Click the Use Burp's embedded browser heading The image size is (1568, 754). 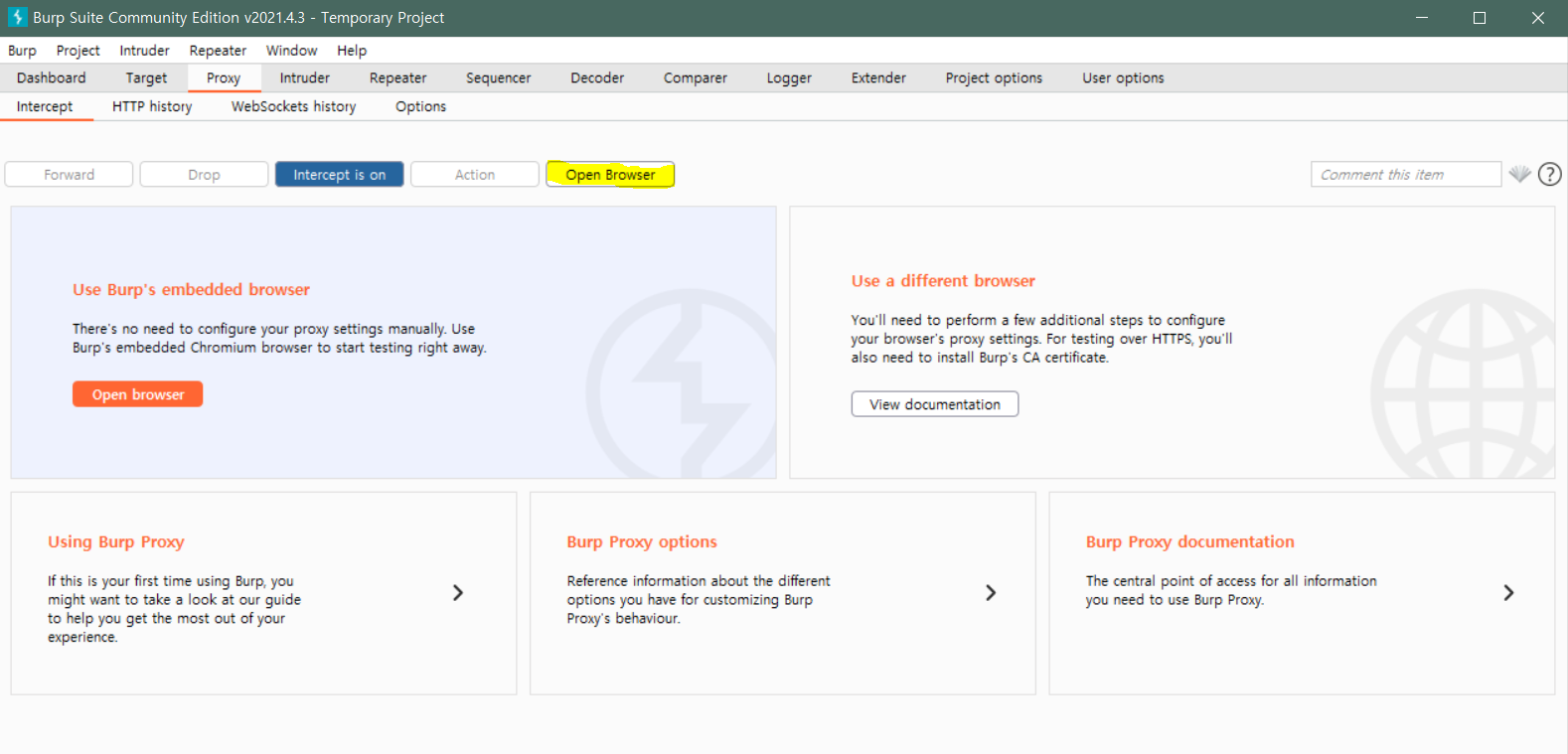[191, 289]
